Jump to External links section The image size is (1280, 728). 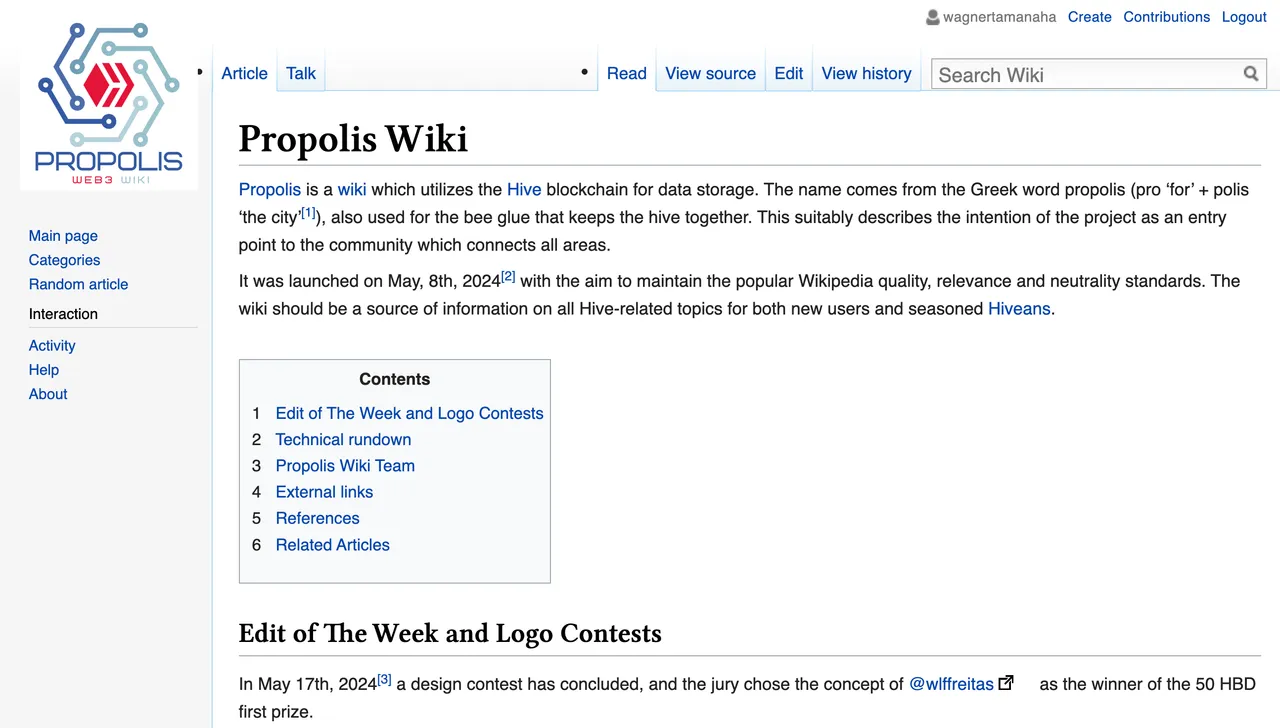[x=324, y=492]
